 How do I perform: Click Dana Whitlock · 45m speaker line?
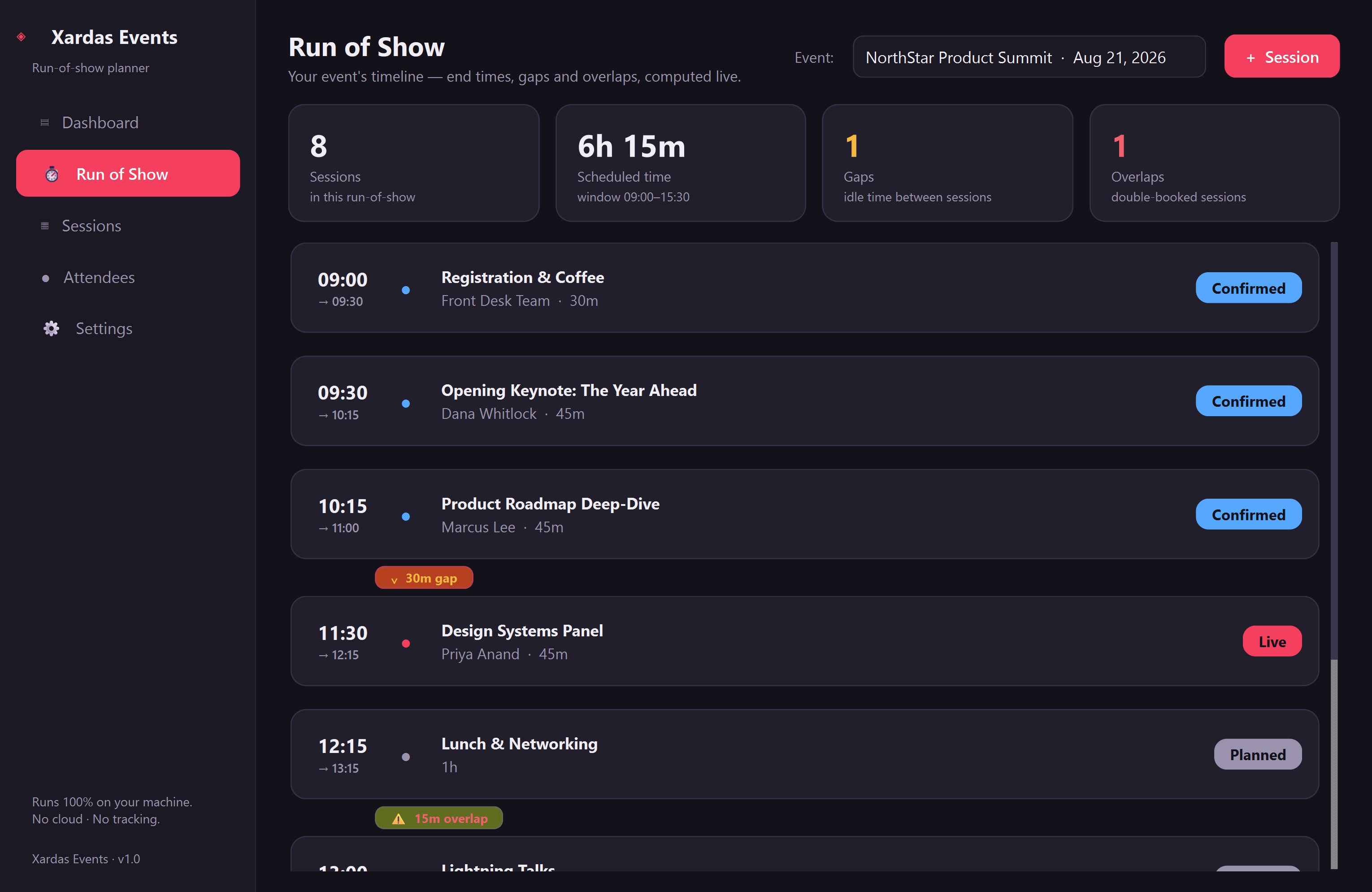(x=512, y=414)
